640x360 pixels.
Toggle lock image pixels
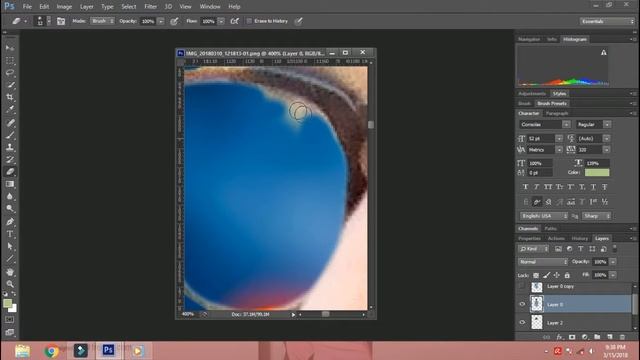547,276
